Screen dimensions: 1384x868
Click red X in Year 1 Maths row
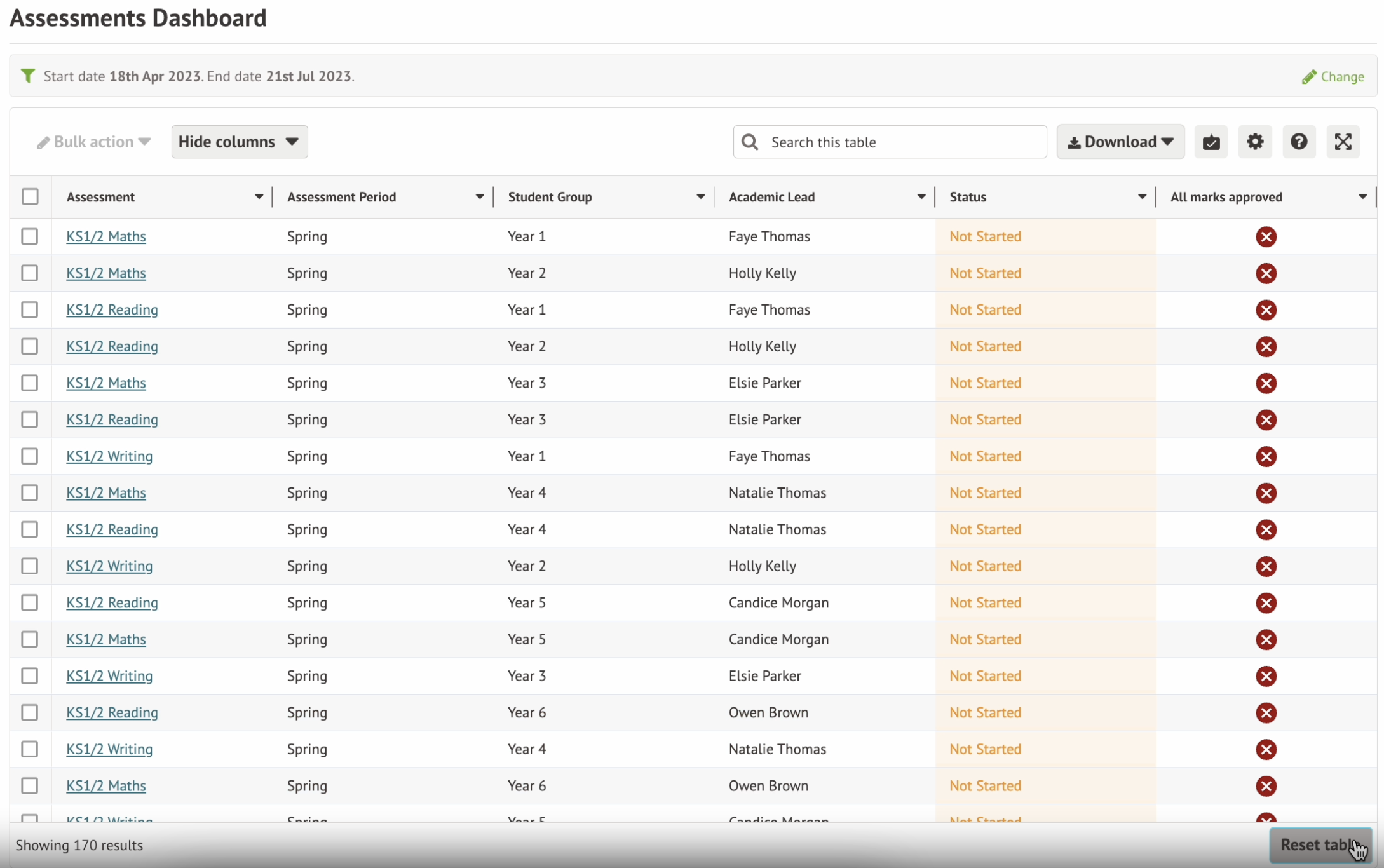[x=1266, y=236]
